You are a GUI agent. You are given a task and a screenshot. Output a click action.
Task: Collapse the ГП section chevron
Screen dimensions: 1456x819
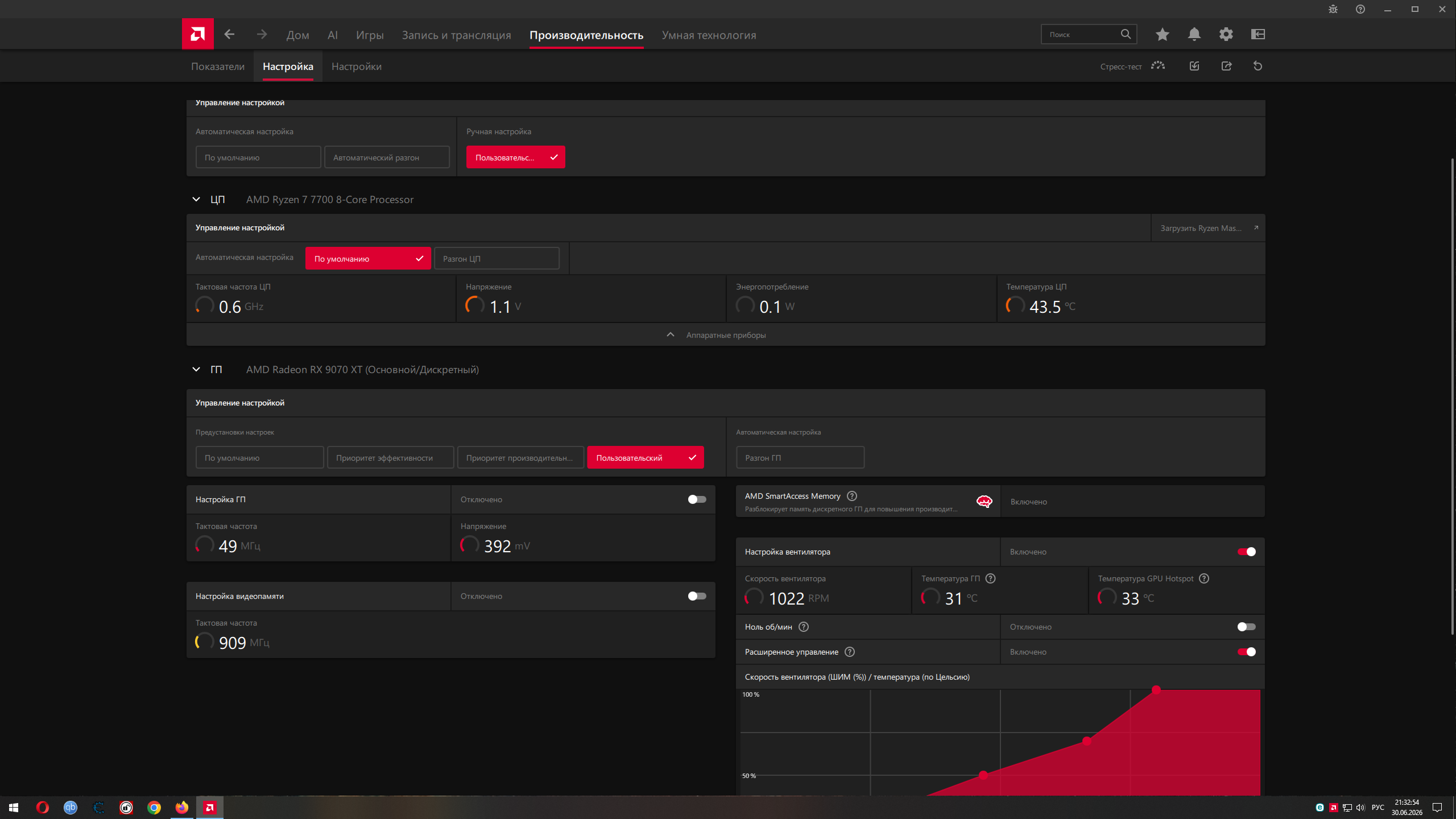196,370
